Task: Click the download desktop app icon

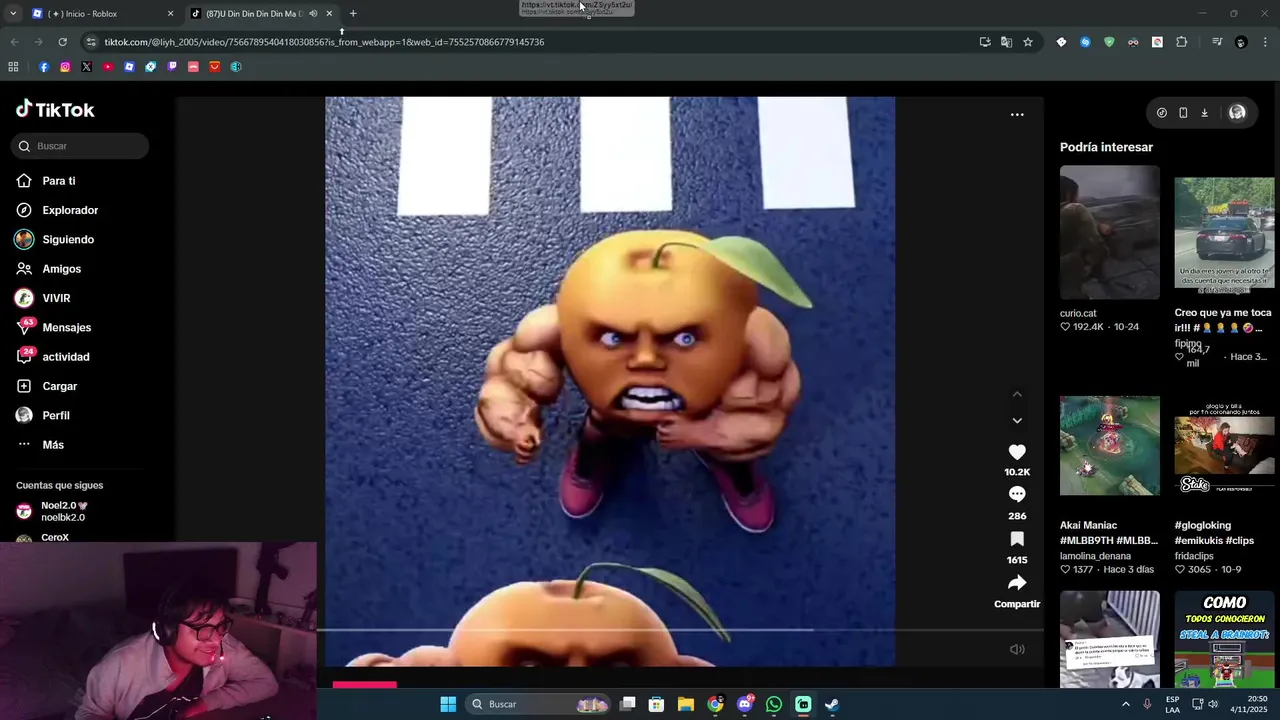Action: [x=1204, y=113]
